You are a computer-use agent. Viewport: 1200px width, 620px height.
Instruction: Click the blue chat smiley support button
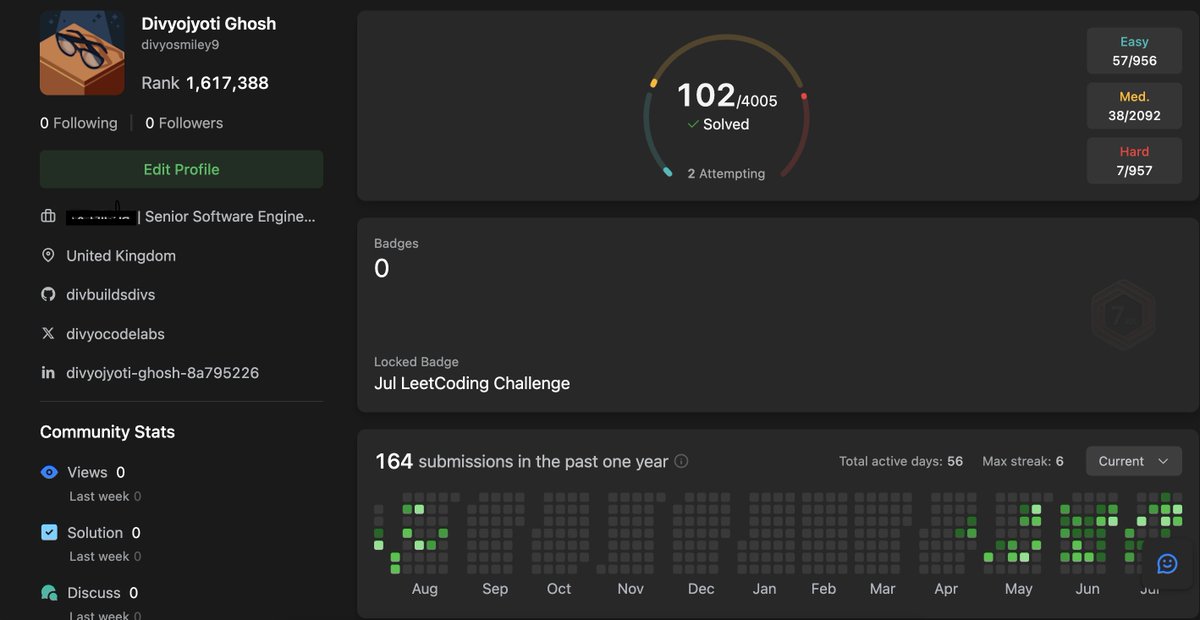pyautogui.click(x=1167, y=563)
